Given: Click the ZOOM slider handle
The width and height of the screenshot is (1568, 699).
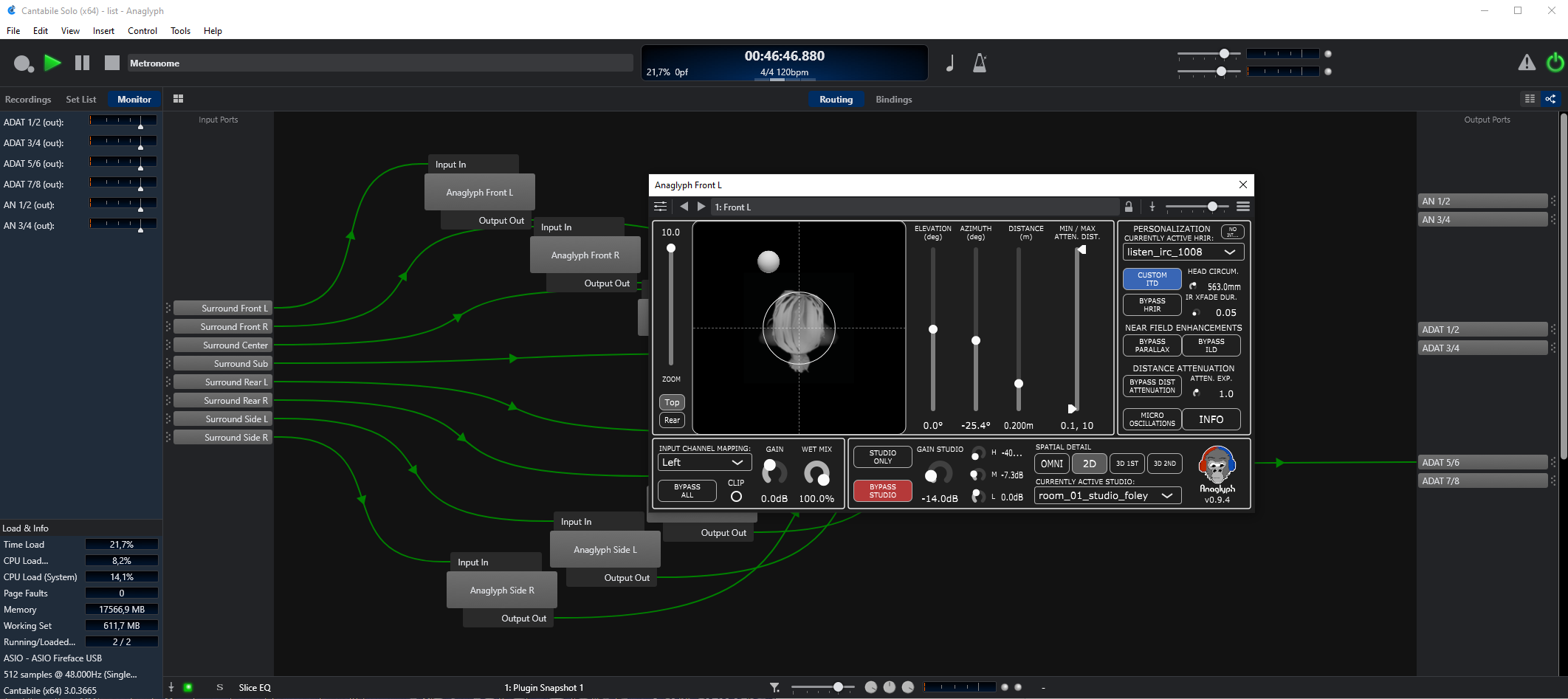Looking at the screenshot, I should [671, 248].
